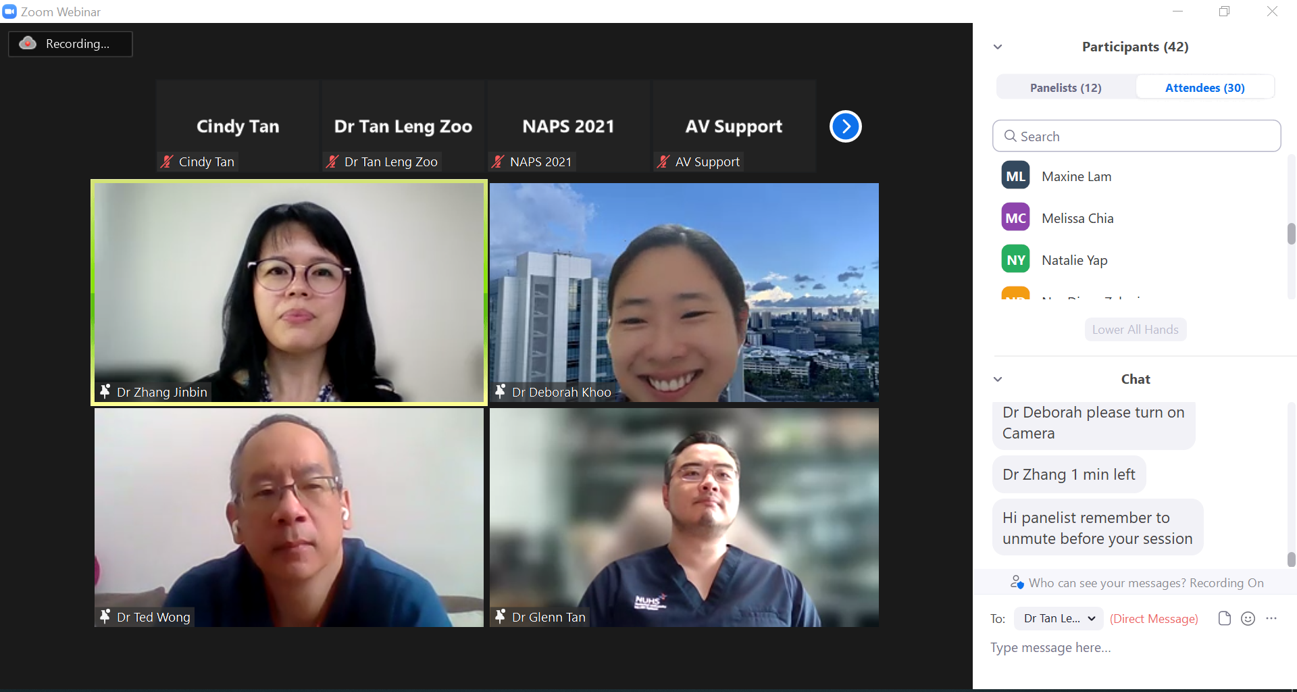This screenshot has width=1297, height=692.
Task: Click the Chat panel heading
Action: click(1135, 379)
